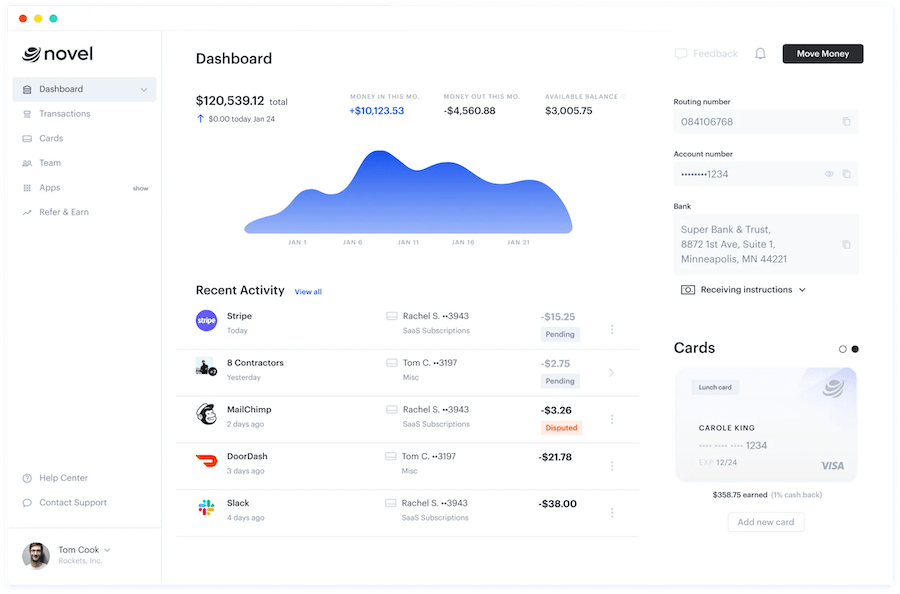Image resolution: width=900 pixels, height=594 pixels.
Task: Reveal the hidden account number
Action: pyautogui.click(x=829, y=174)
